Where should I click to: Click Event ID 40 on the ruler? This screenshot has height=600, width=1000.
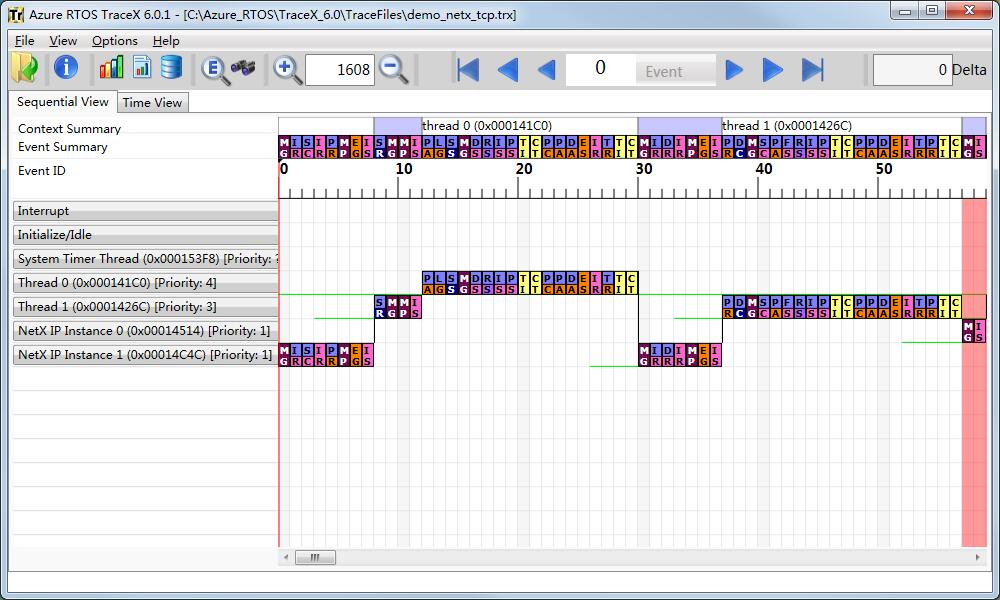pos(763,169)
